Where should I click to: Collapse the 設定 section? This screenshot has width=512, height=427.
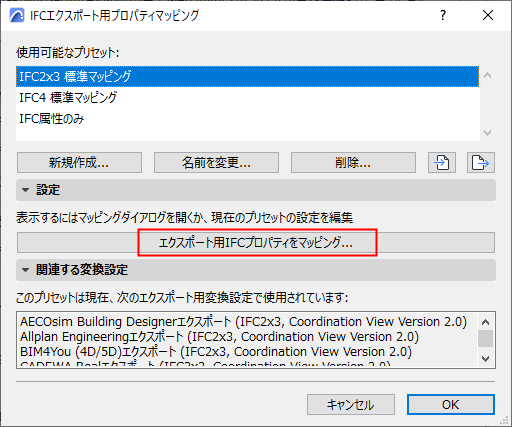[25, 190]
